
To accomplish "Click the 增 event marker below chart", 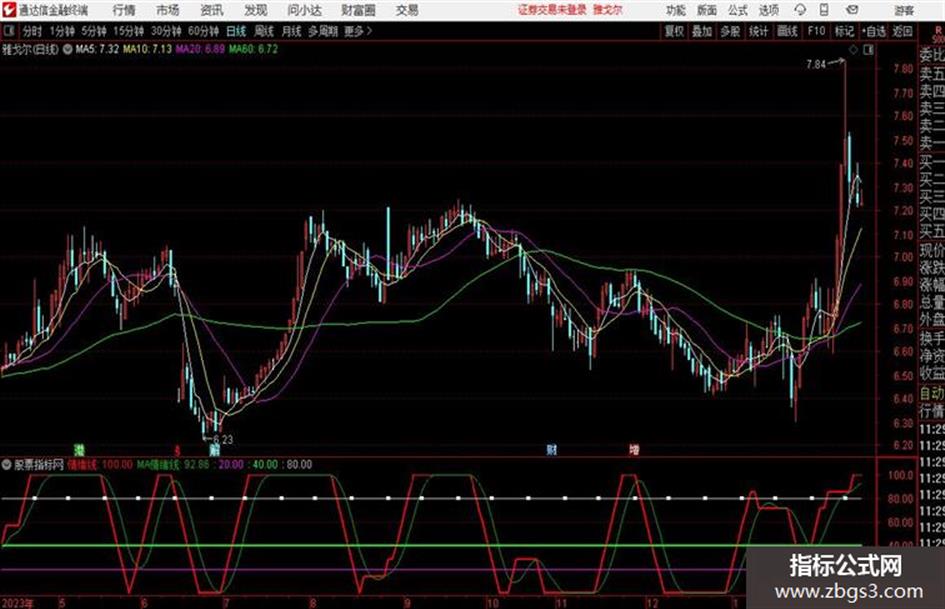I will click(x=634, y=449).
